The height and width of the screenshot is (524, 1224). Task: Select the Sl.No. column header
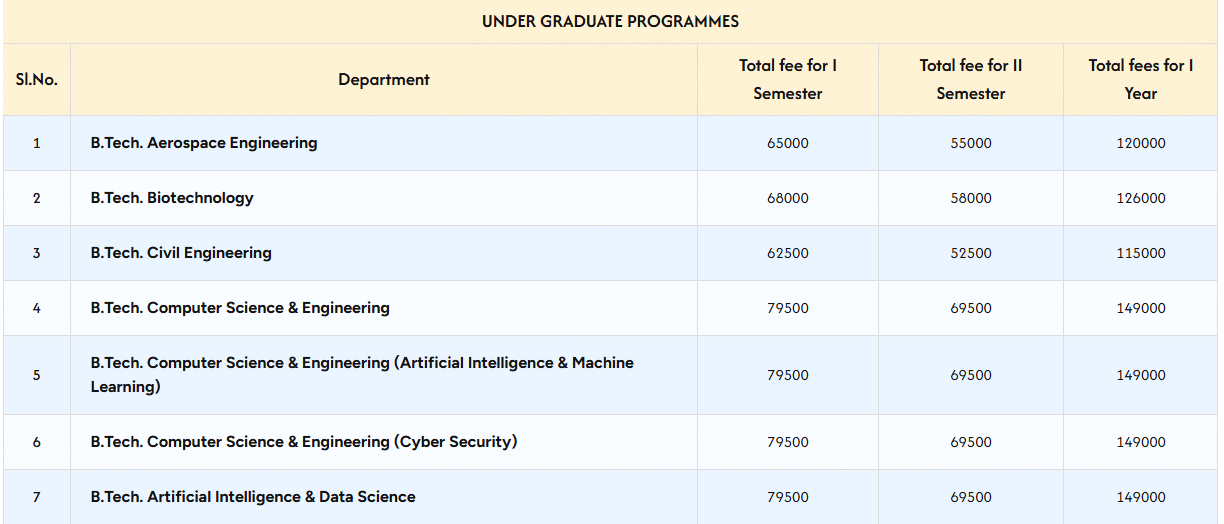[x=37, y=79]
